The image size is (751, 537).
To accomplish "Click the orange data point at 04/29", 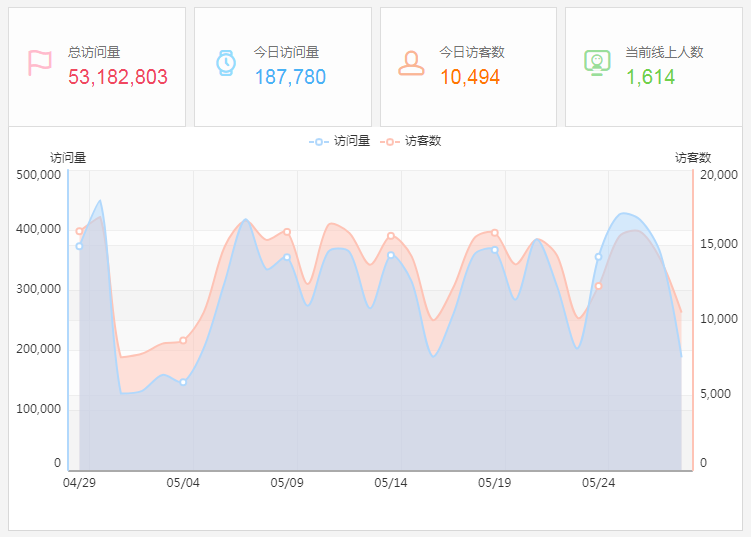I will pyautogui.click(x=79, y=231).
